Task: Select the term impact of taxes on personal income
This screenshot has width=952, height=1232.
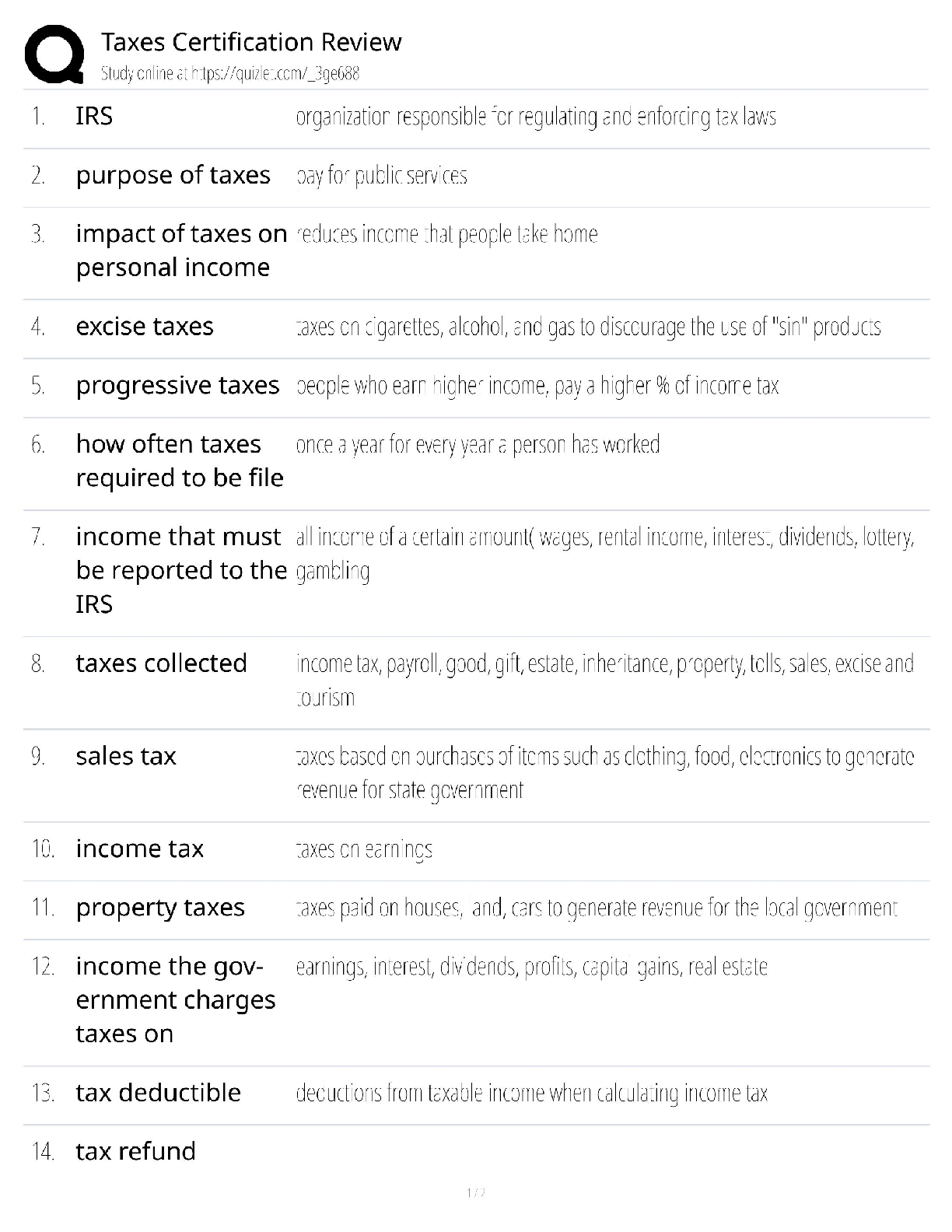Action: (x=181, y=250)
